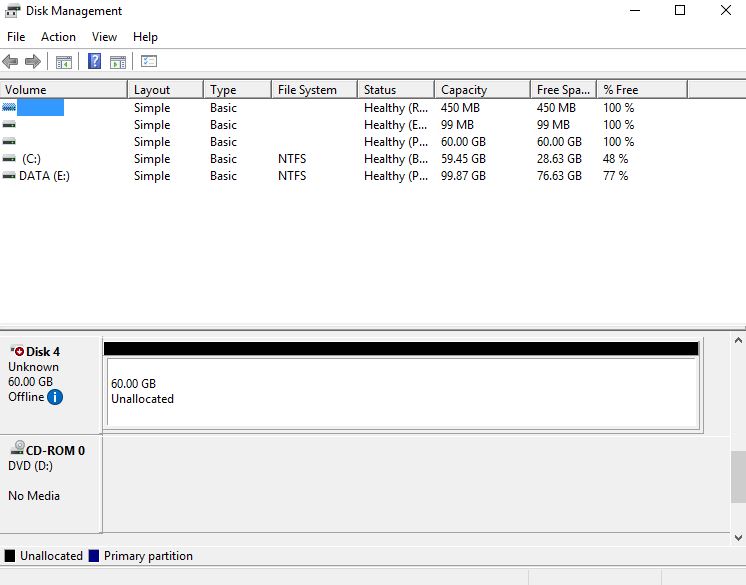The width and height of the screenshot is (746, 585).
Task: Sort by Free Space column header
Action: coord(564,89)
